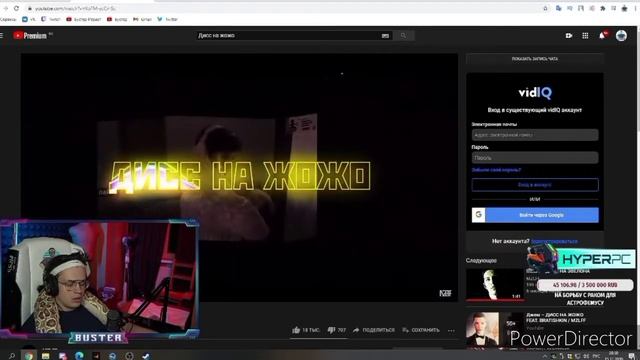Open the Twitch bookmark
Viewport: 640px width, 360px height.
(x=51, y=19)
